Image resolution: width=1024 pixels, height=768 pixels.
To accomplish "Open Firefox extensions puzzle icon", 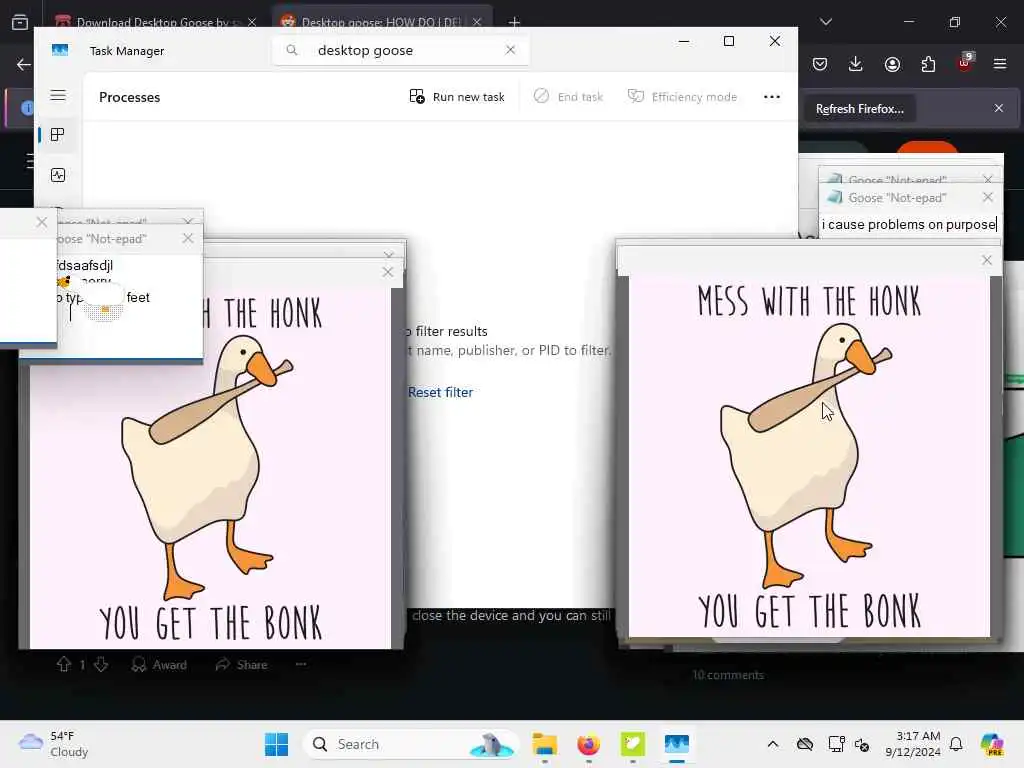I will (928, 64).
